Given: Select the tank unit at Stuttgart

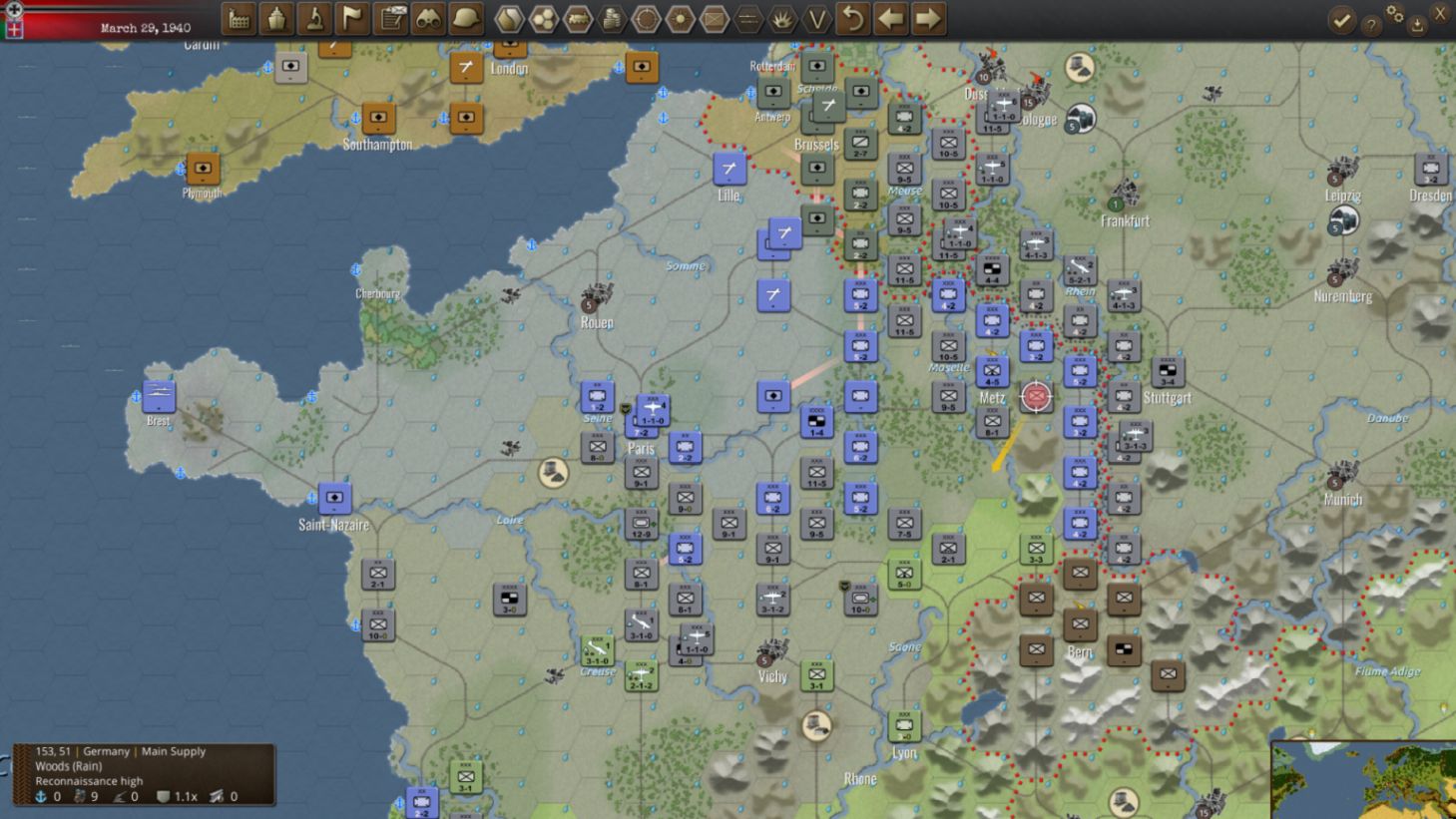Looking at the screenshot, I should 1168,371.
